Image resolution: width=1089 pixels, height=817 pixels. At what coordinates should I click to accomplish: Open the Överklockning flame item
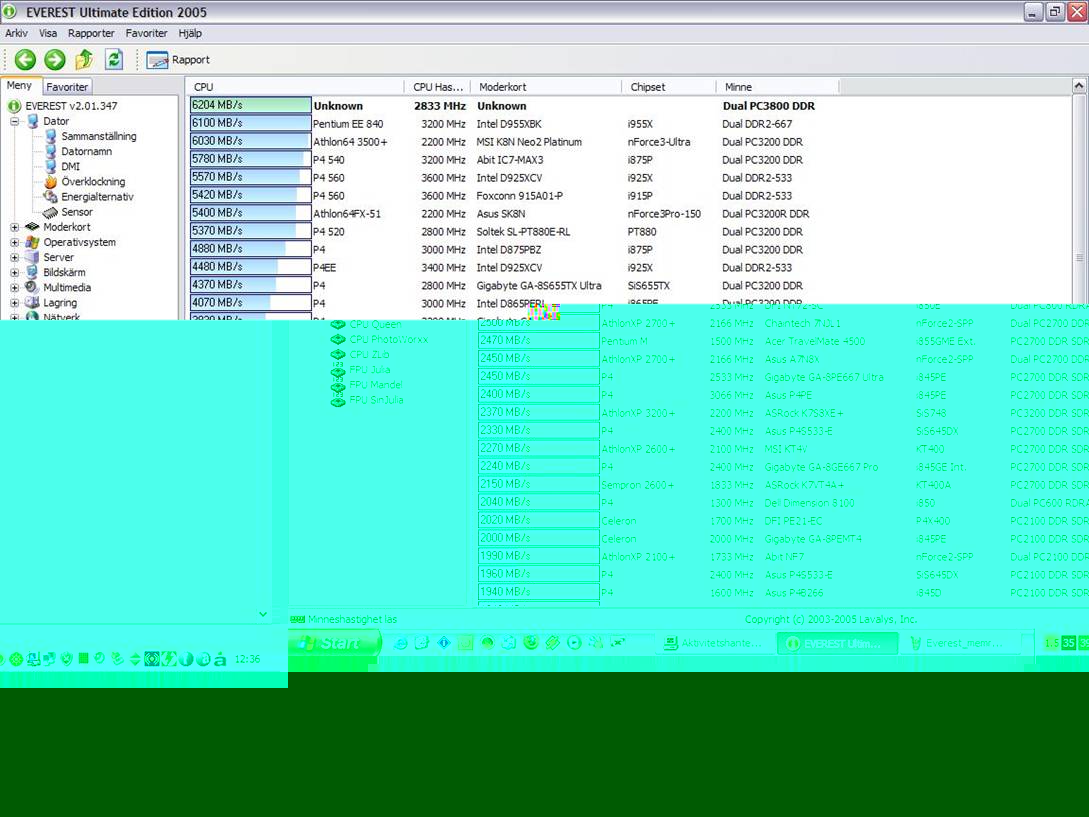85,182
